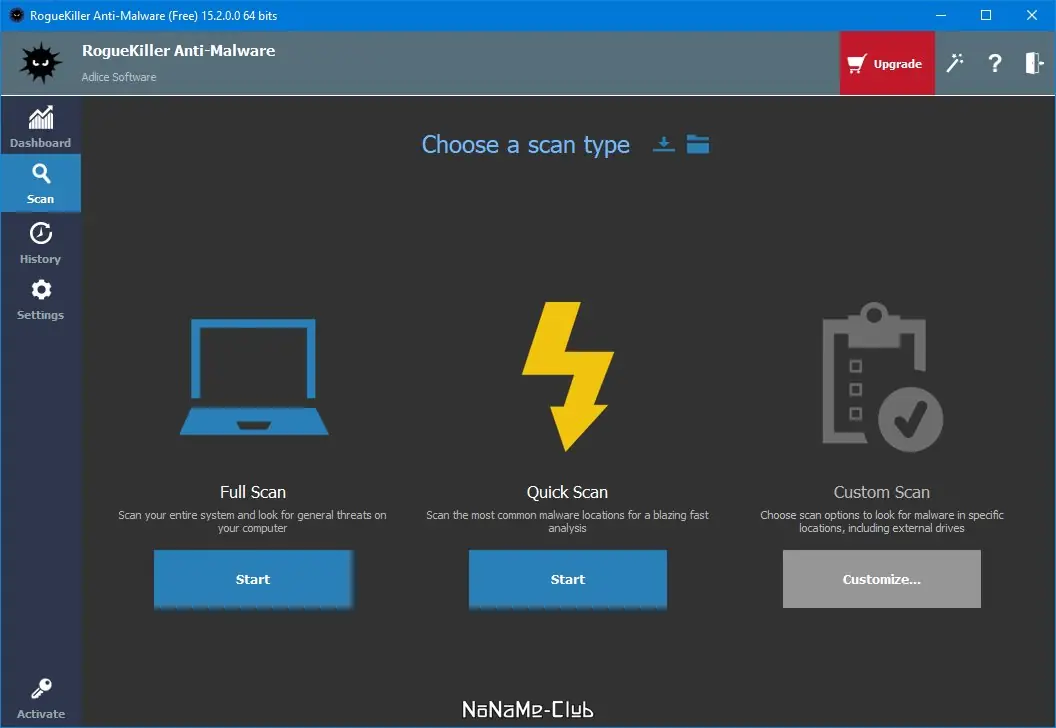Minimize the RogueKiller window
The width and height of the screenshot is (1056, 728).
941,15
